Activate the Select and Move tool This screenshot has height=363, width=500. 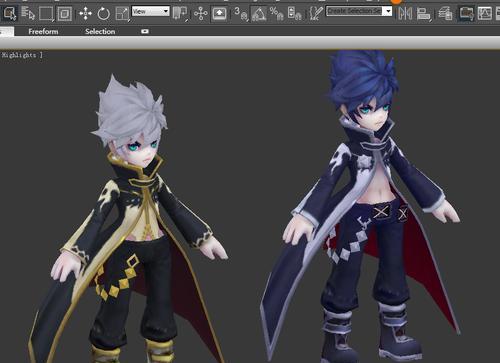coord(85,14)
